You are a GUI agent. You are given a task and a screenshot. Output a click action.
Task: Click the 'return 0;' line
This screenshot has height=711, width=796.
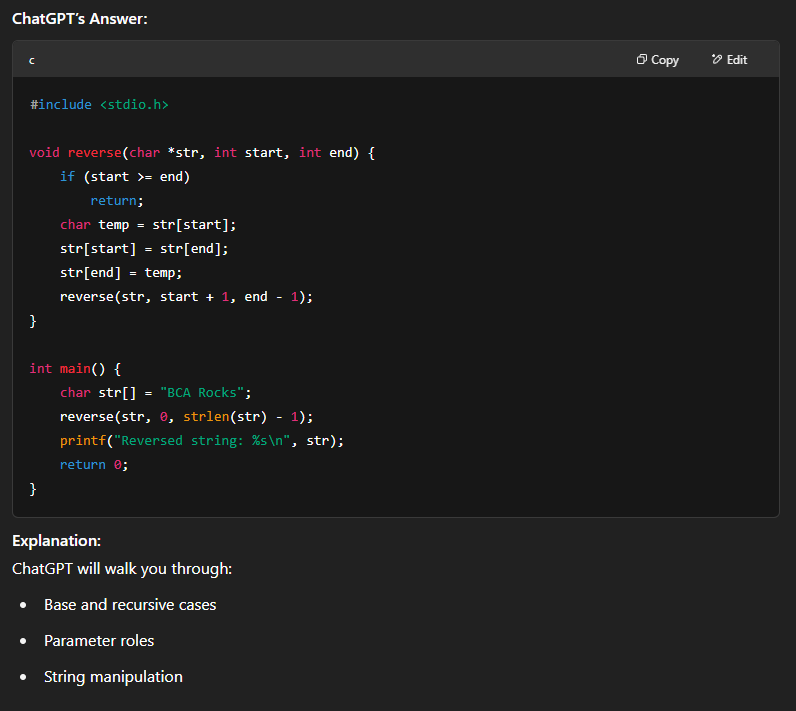click(94, 464)
